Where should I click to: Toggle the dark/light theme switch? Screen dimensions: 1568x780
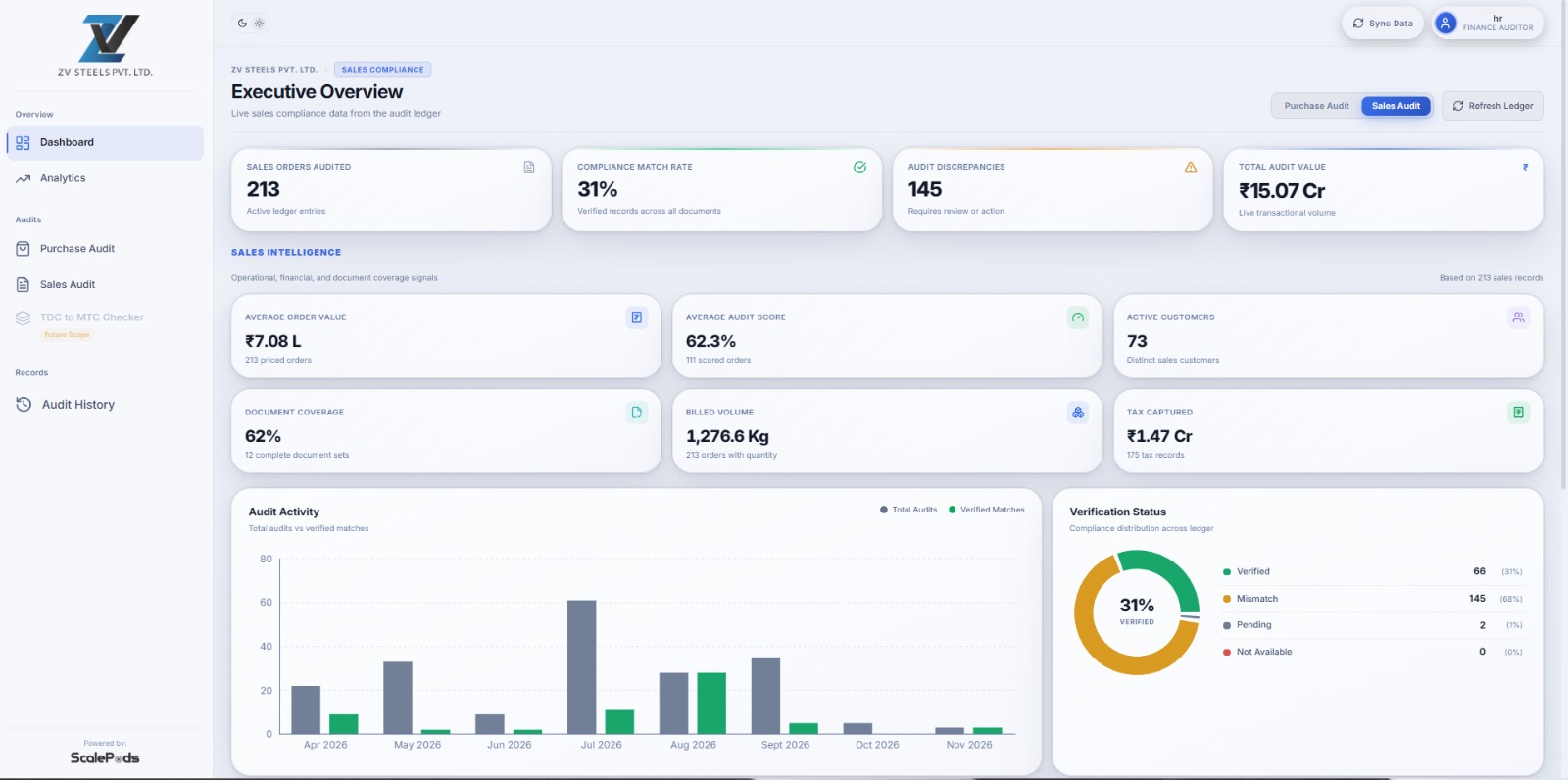[x=251, y=23]
